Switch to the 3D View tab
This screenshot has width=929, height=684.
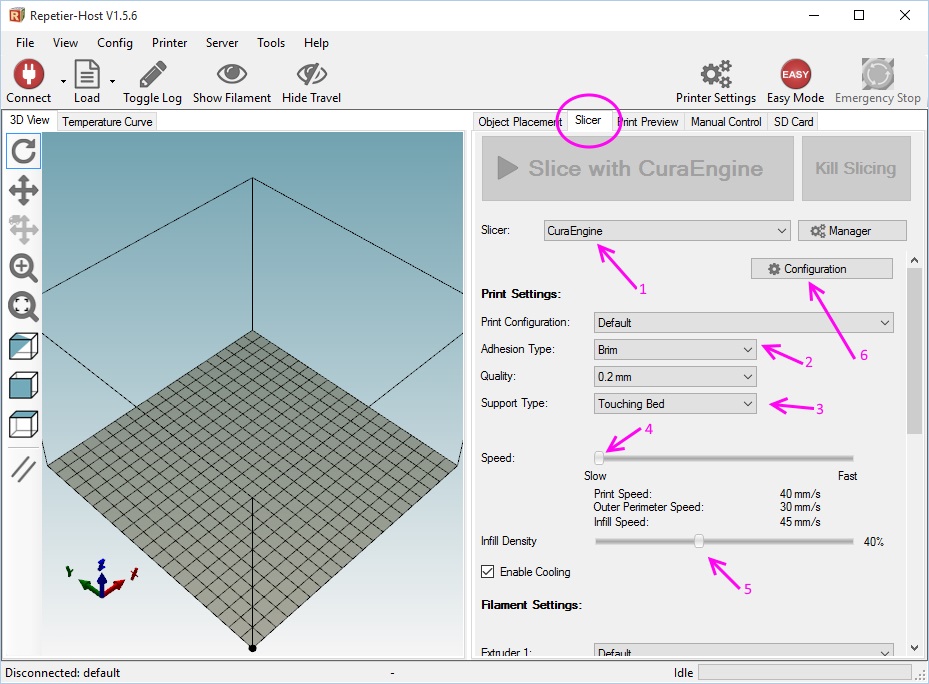point(30,120)
